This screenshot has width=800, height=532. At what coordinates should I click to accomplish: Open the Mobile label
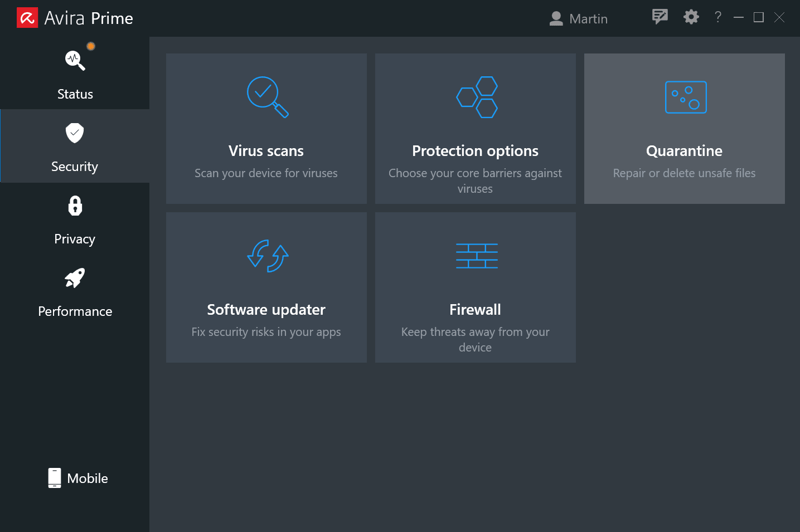[x=87, y=478]
